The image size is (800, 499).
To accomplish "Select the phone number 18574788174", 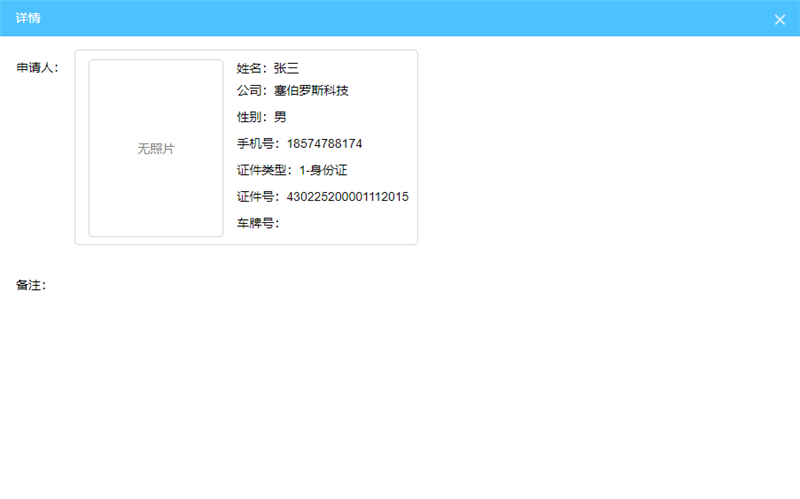I will pos(324,144).
